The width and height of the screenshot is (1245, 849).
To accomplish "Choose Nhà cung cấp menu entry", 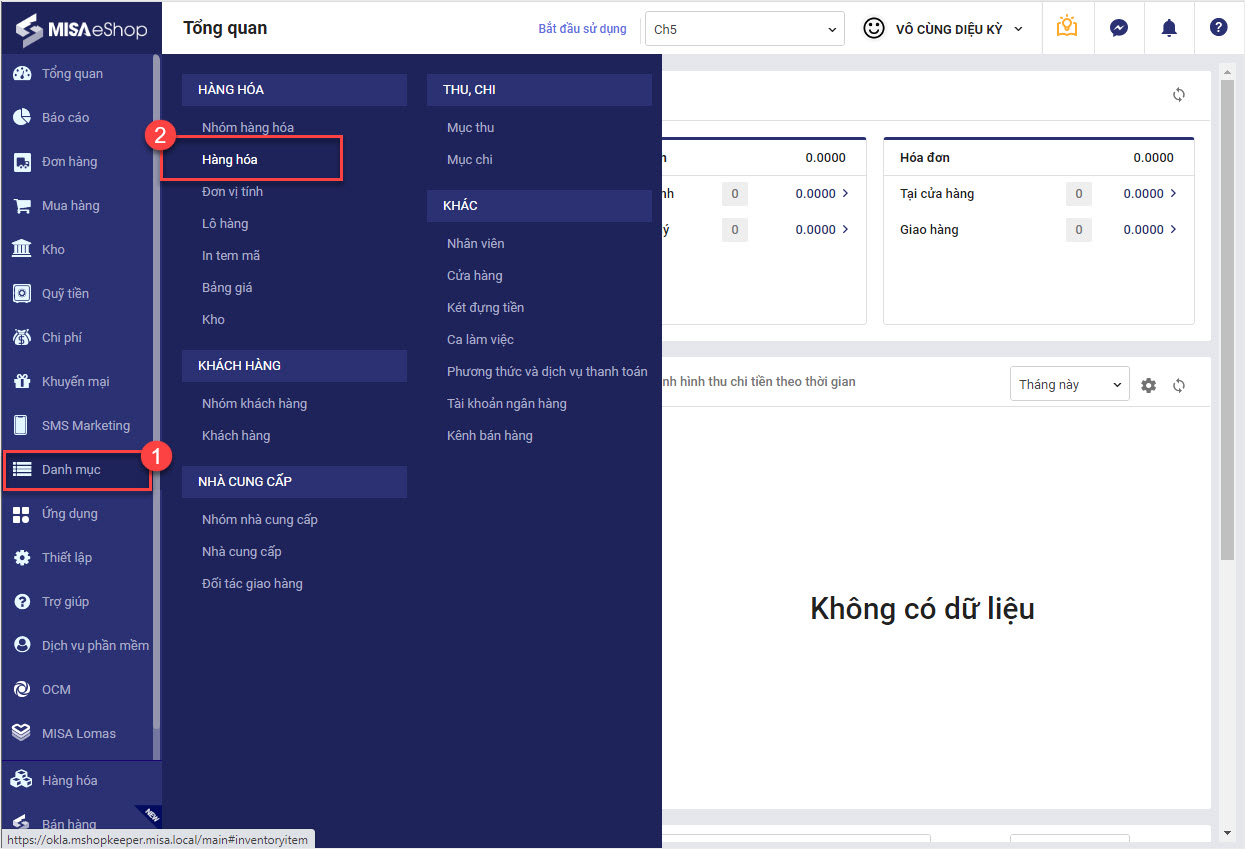I will [x=242, y=552].
